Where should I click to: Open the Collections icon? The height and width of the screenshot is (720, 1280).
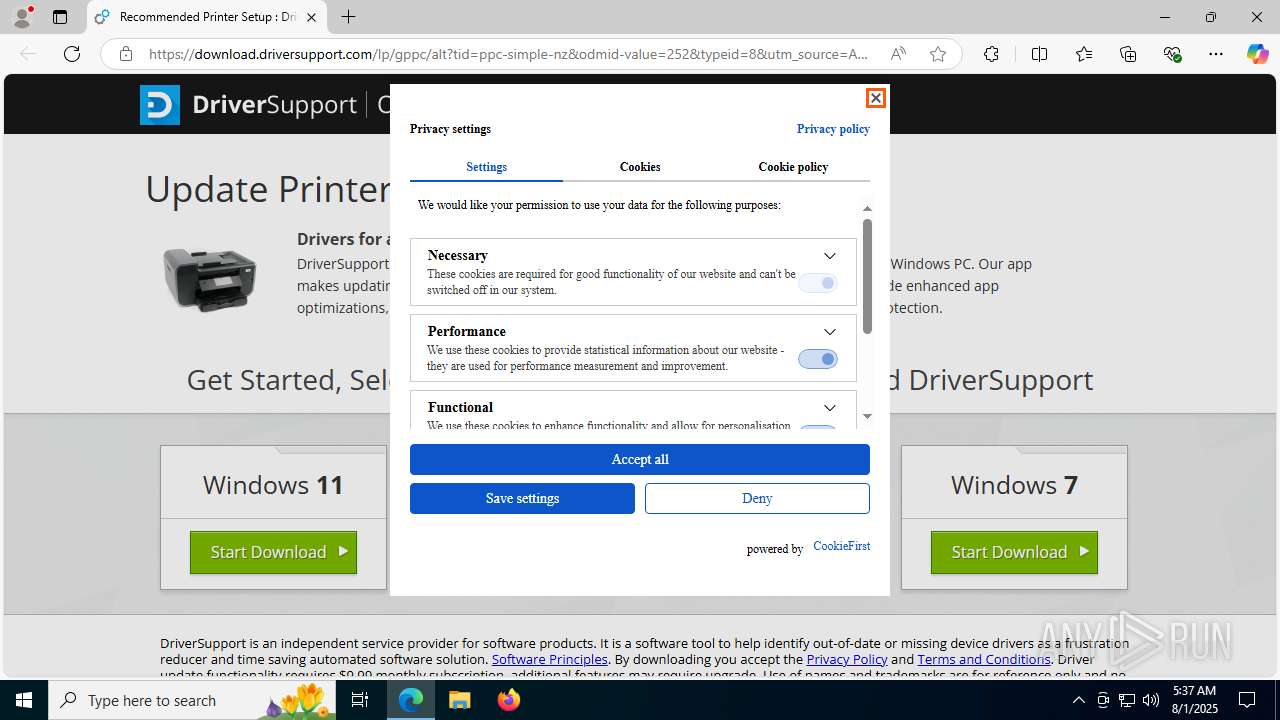click(1128, 54)
